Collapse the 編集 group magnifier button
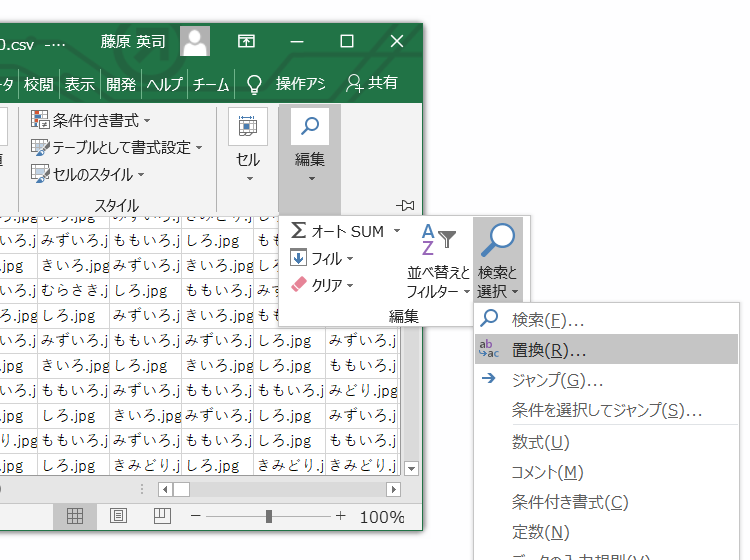 [x=310, y=146]
